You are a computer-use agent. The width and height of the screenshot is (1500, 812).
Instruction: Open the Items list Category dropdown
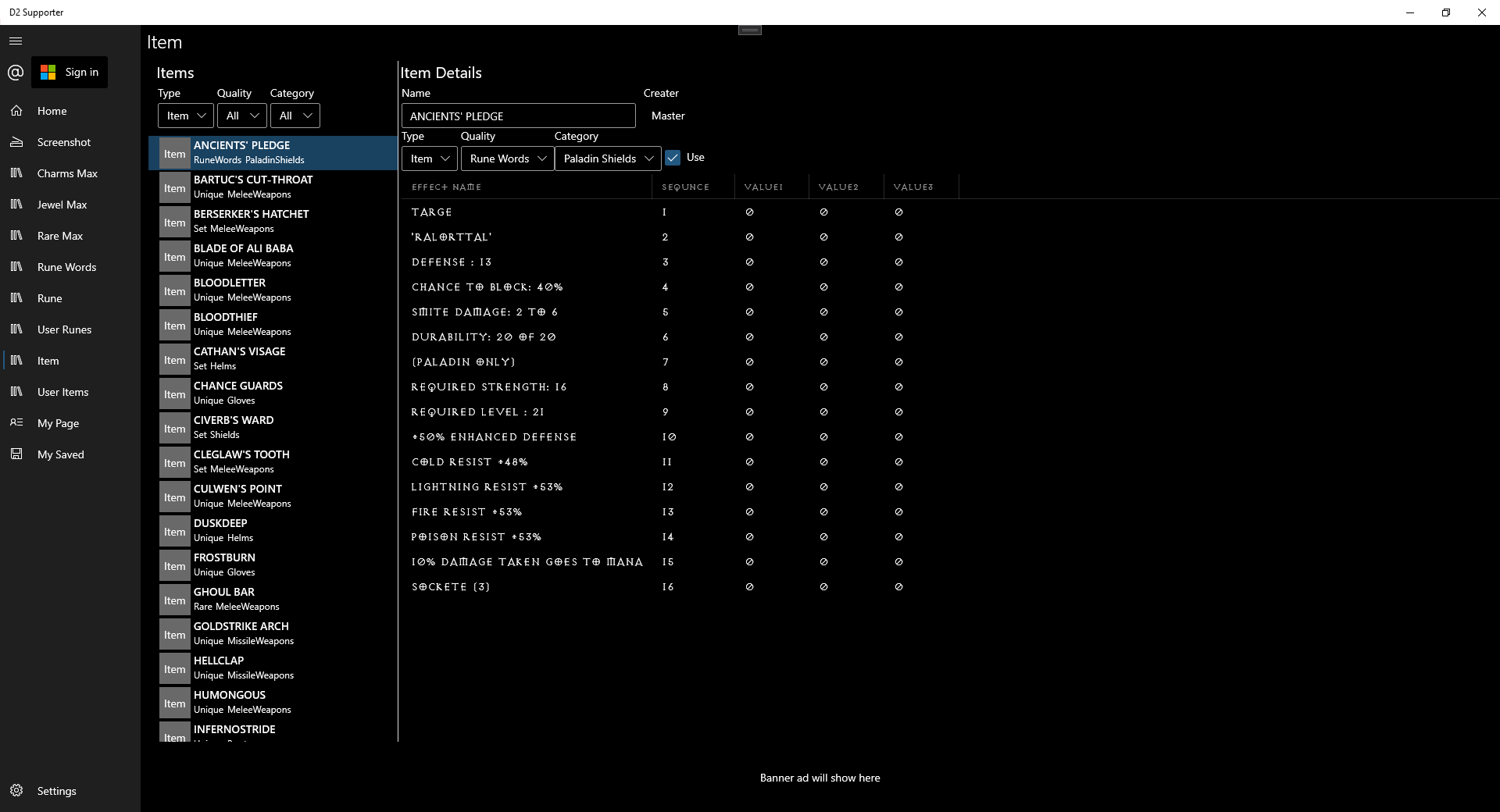[295, 116]
